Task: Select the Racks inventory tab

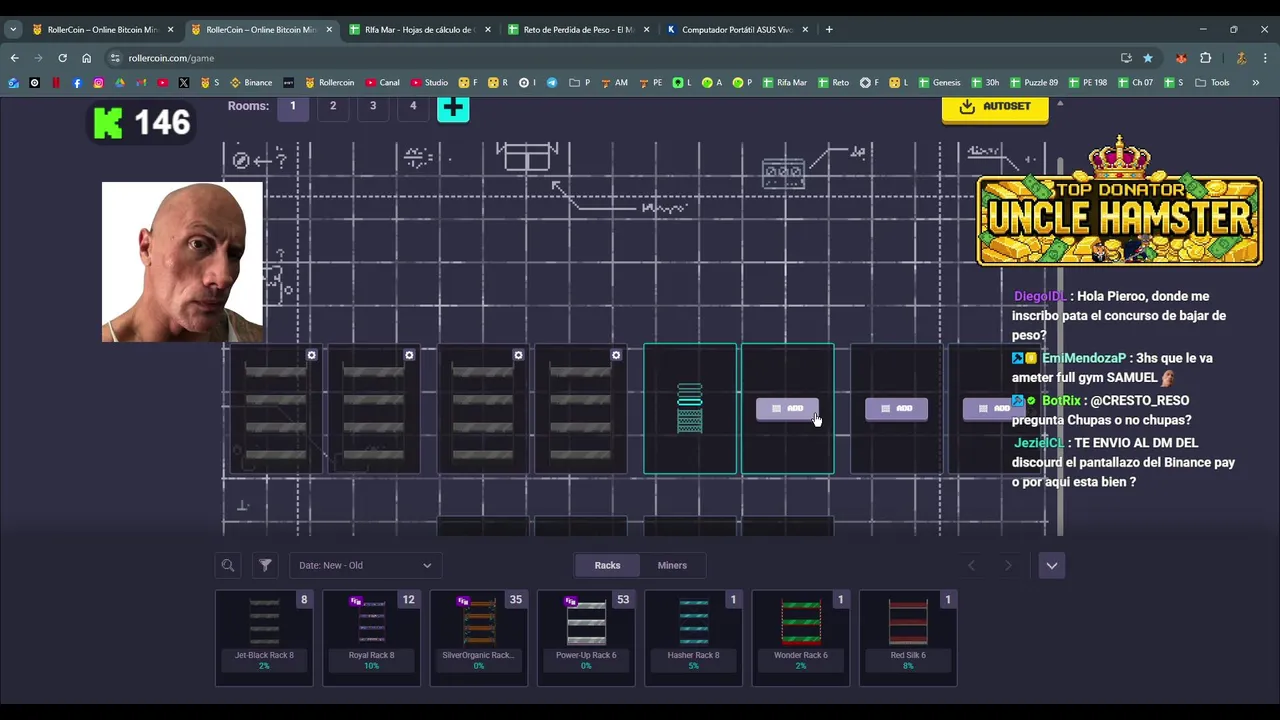Action: tap(607, 565)
